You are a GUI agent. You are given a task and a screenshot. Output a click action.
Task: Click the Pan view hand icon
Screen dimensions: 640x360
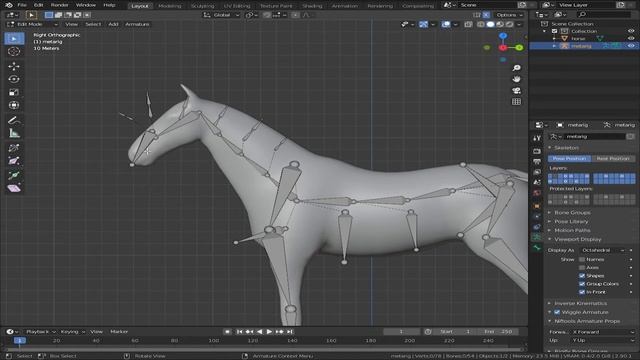[x=516, y=79]
